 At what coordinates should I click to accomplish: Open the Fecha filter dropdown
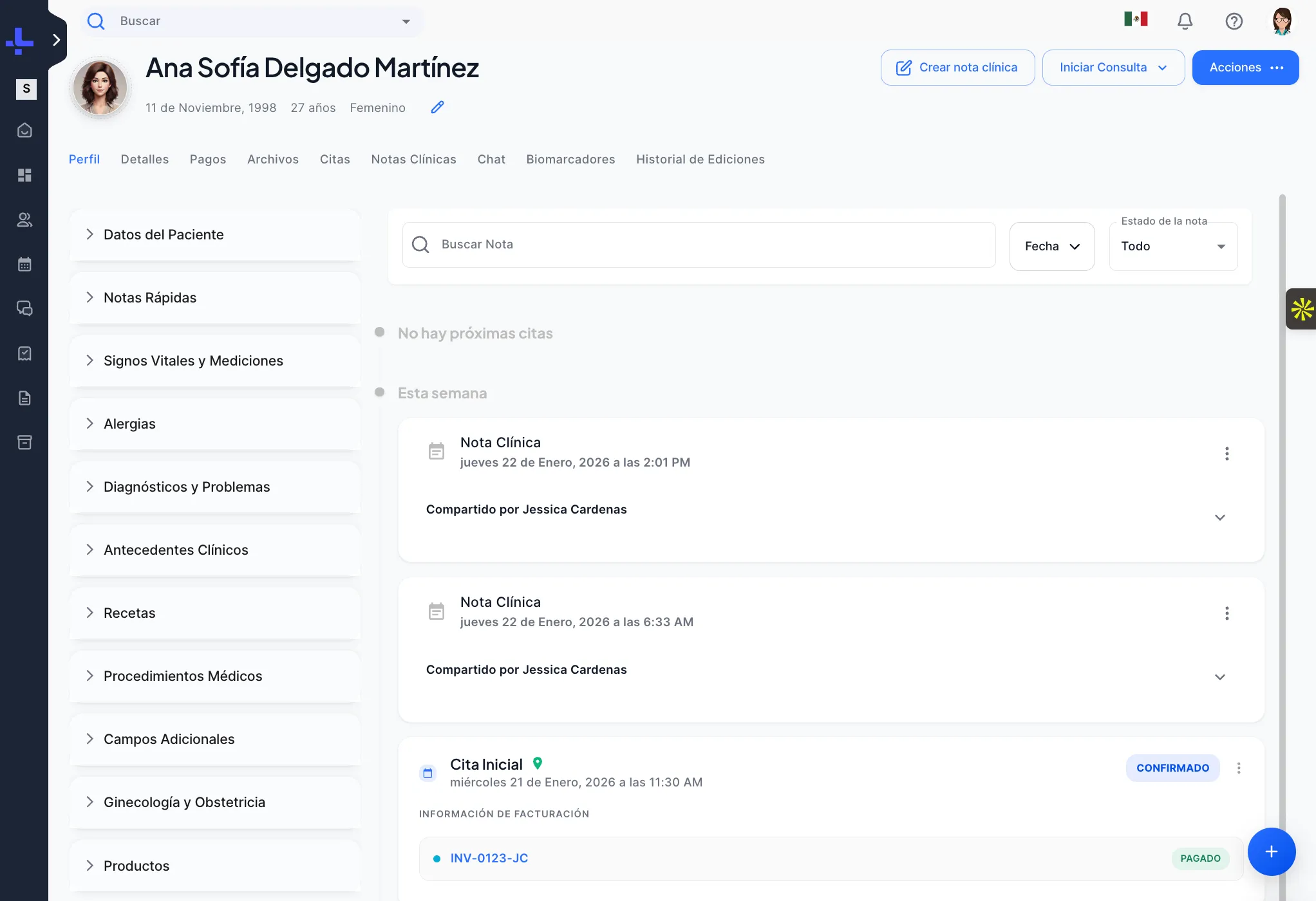click(1051, 246)
